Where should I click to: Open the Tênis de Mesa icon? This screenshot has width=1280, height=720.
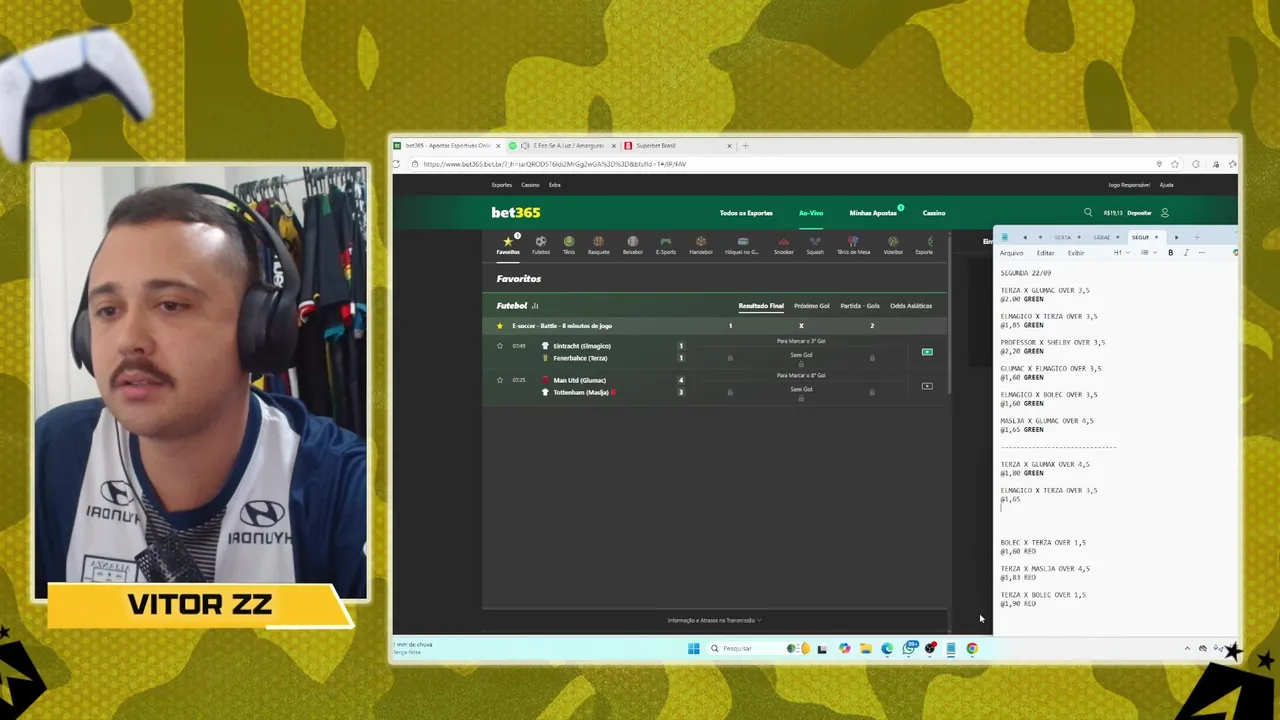(853, 244)
